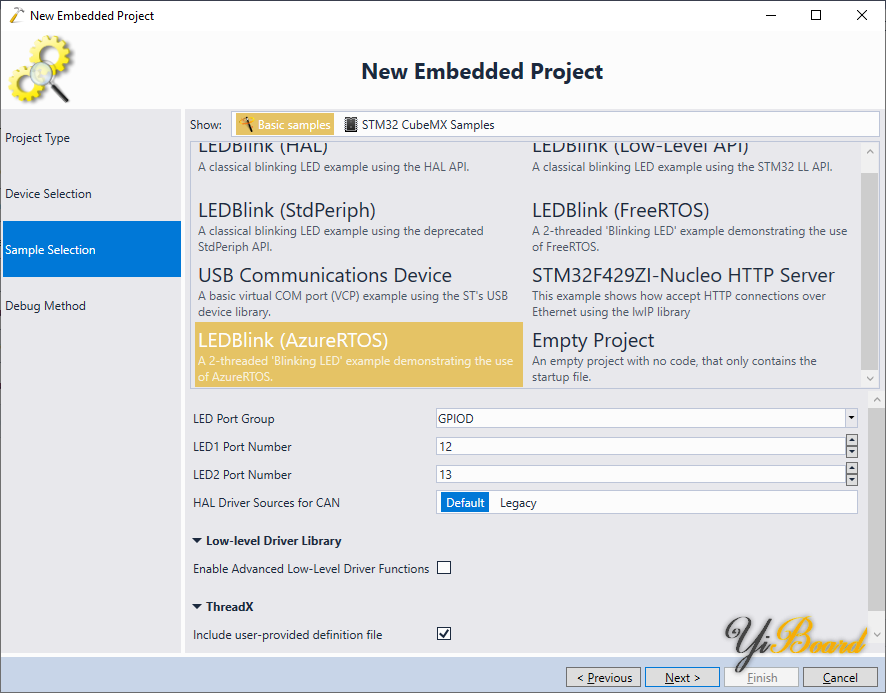The image size is (886, 693).
Task: Collapse the Low-level Driver Library section
Action: click(x=197, y=541)
